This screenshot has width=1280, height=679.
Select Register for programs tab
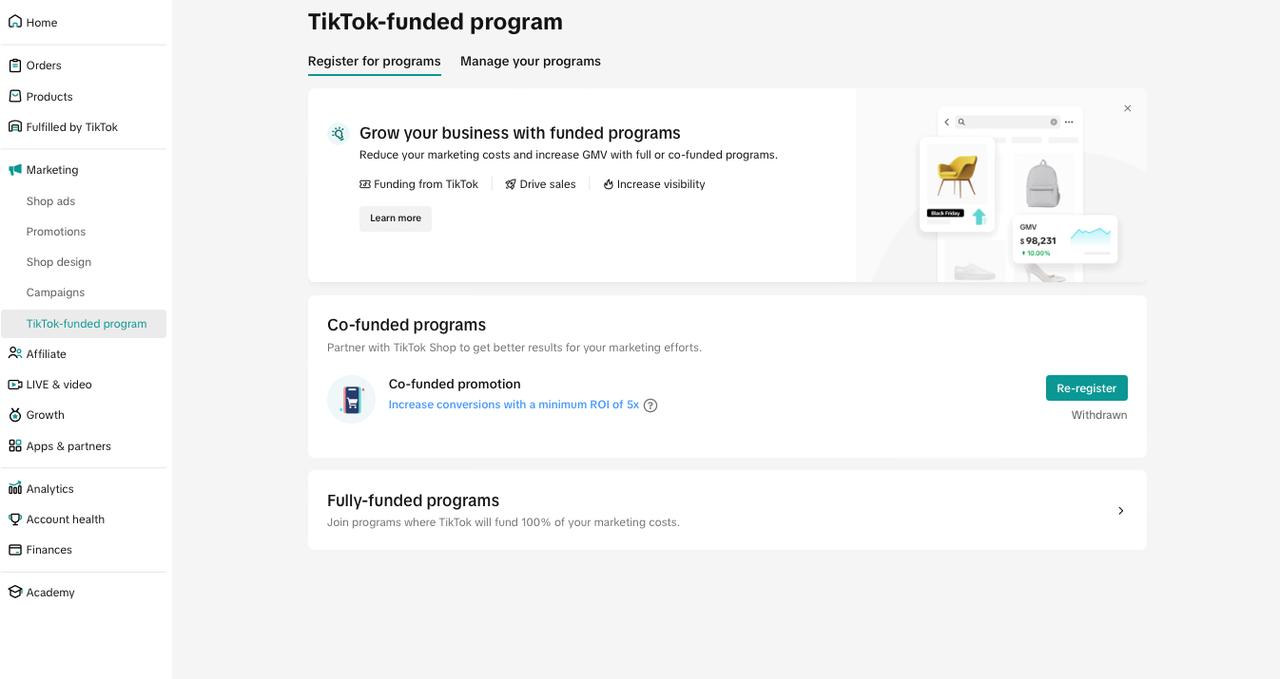(374, 61)
